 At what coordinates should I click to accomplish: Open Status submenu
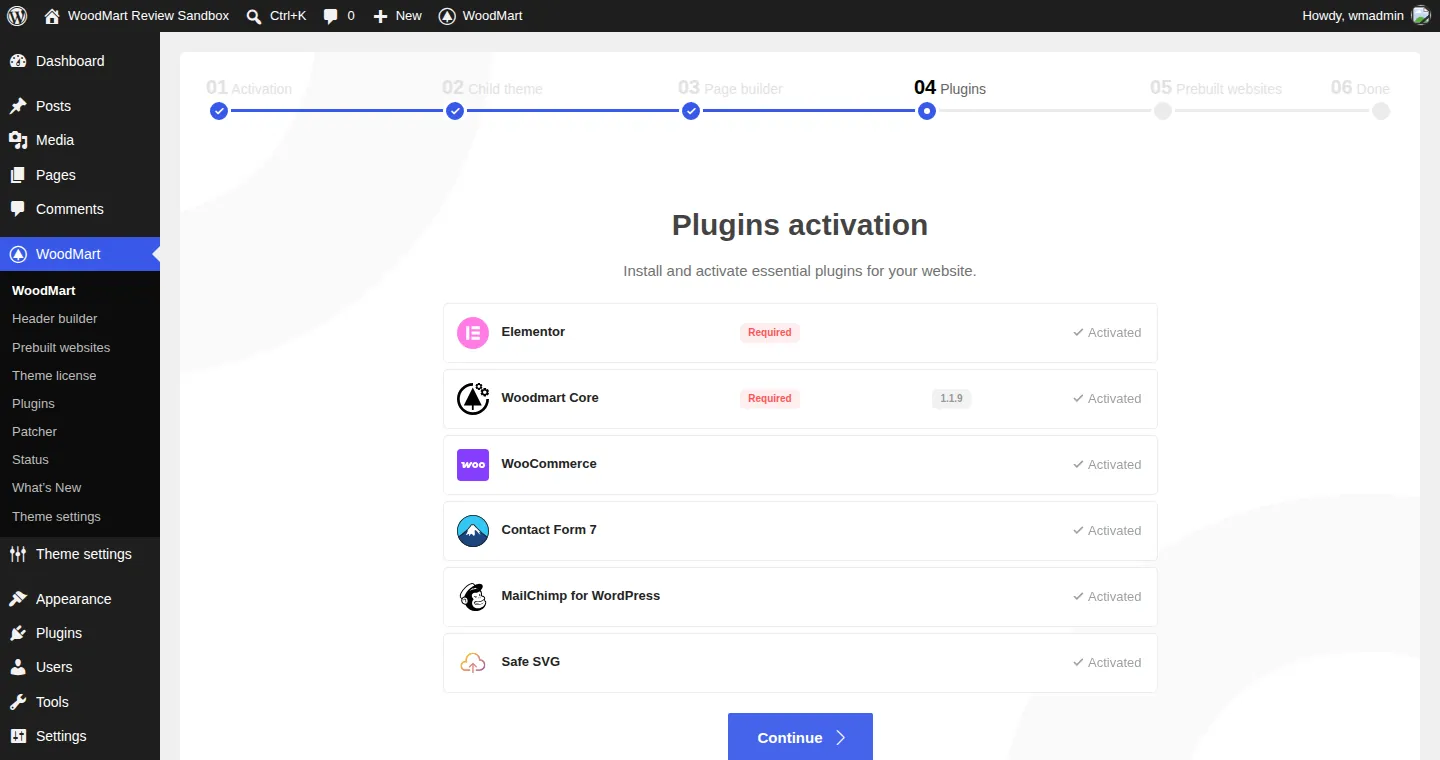pyautogui.click(x=30, y=459)
